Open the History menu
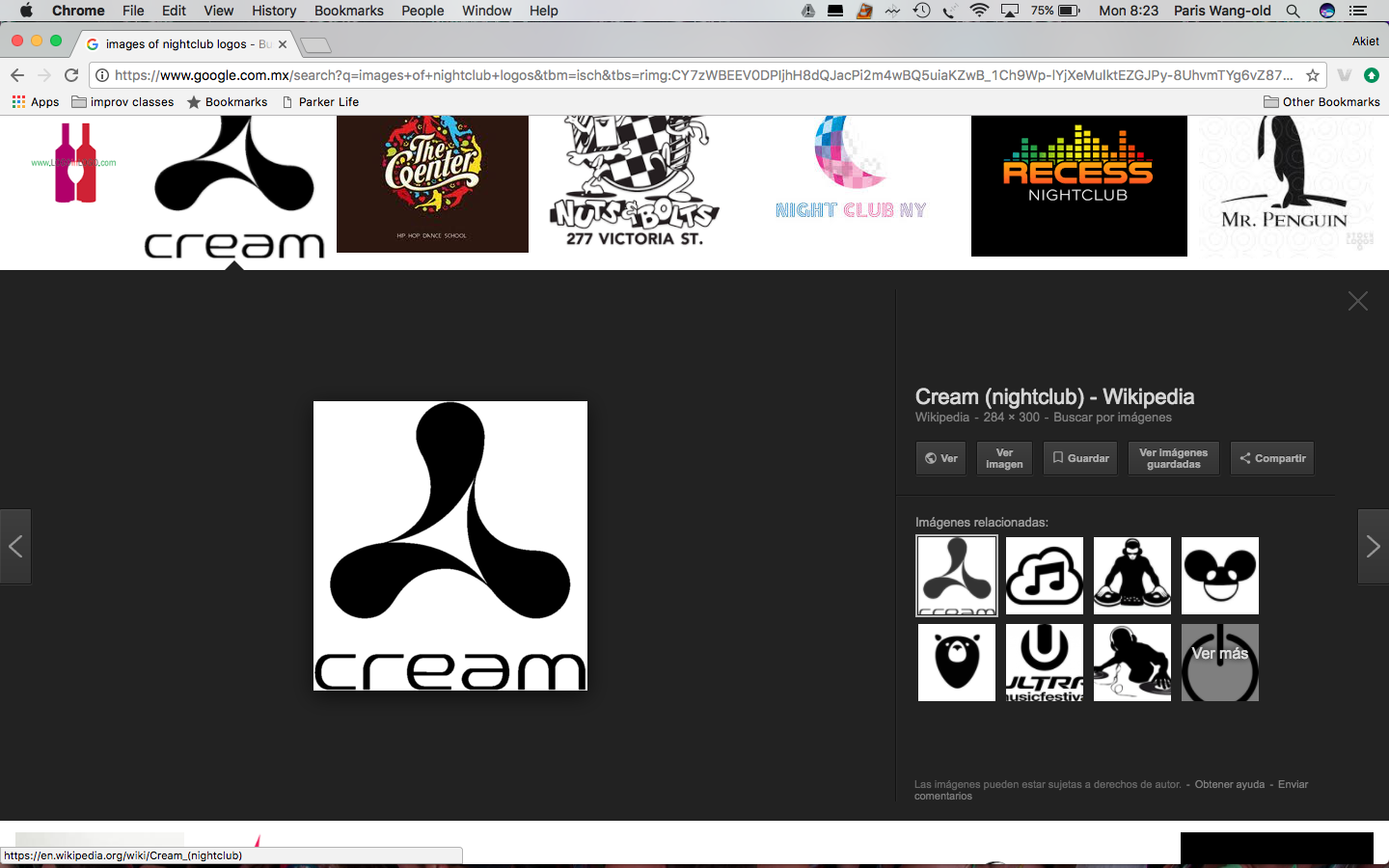Screen dimensions: 1389x868 click(x=274, y=11)
